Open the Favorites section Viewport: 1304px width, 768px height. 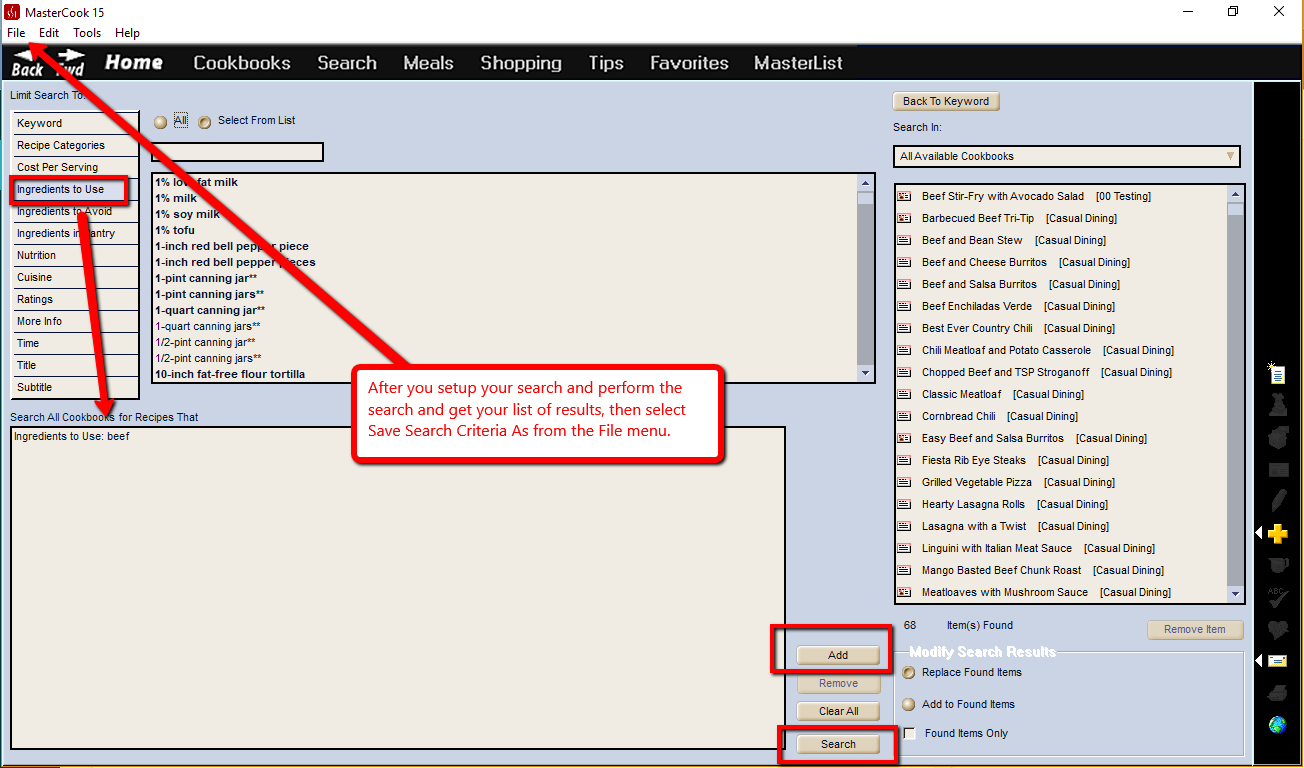click(689, 63)
